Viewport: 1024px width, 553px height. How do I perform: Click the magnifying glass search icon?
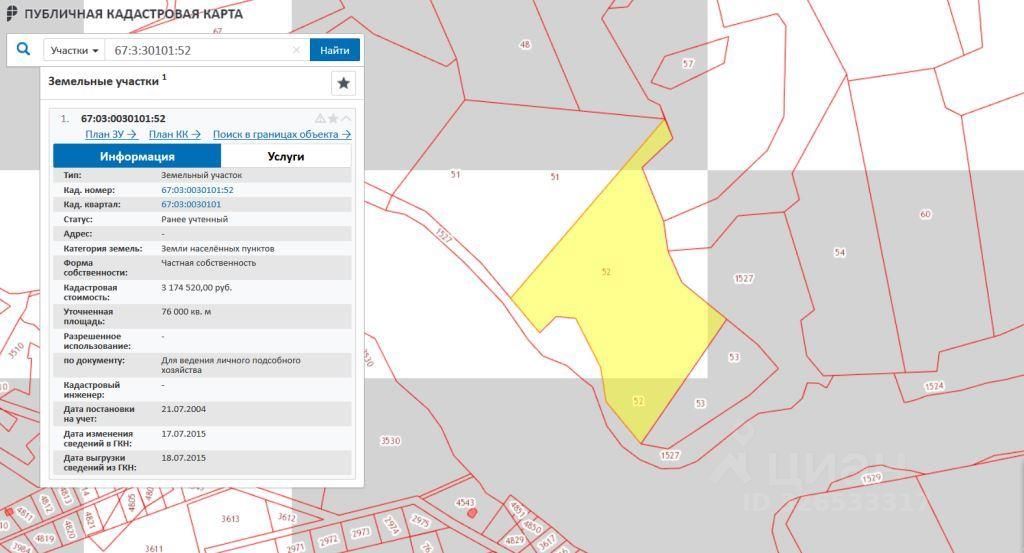click(24, 49)
